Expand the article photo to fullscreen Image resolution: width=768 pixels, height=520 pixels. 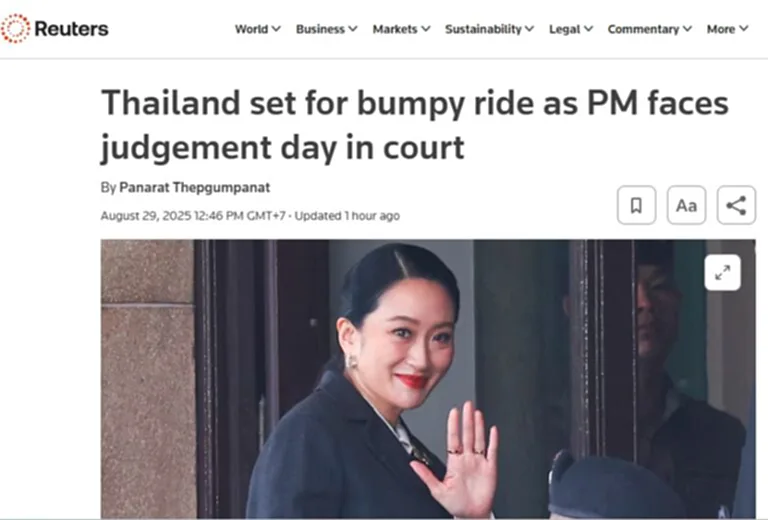pos(722,273)
